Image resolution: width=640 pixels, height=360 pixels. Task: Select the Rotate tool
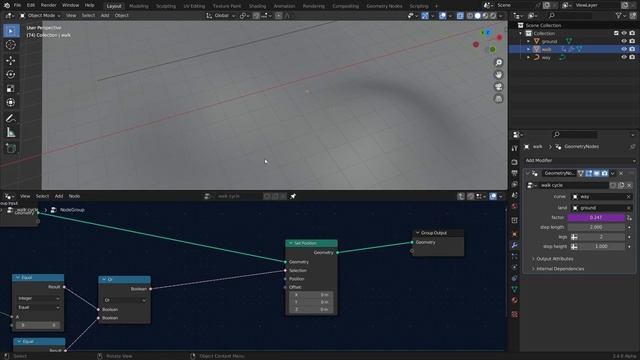11,75
